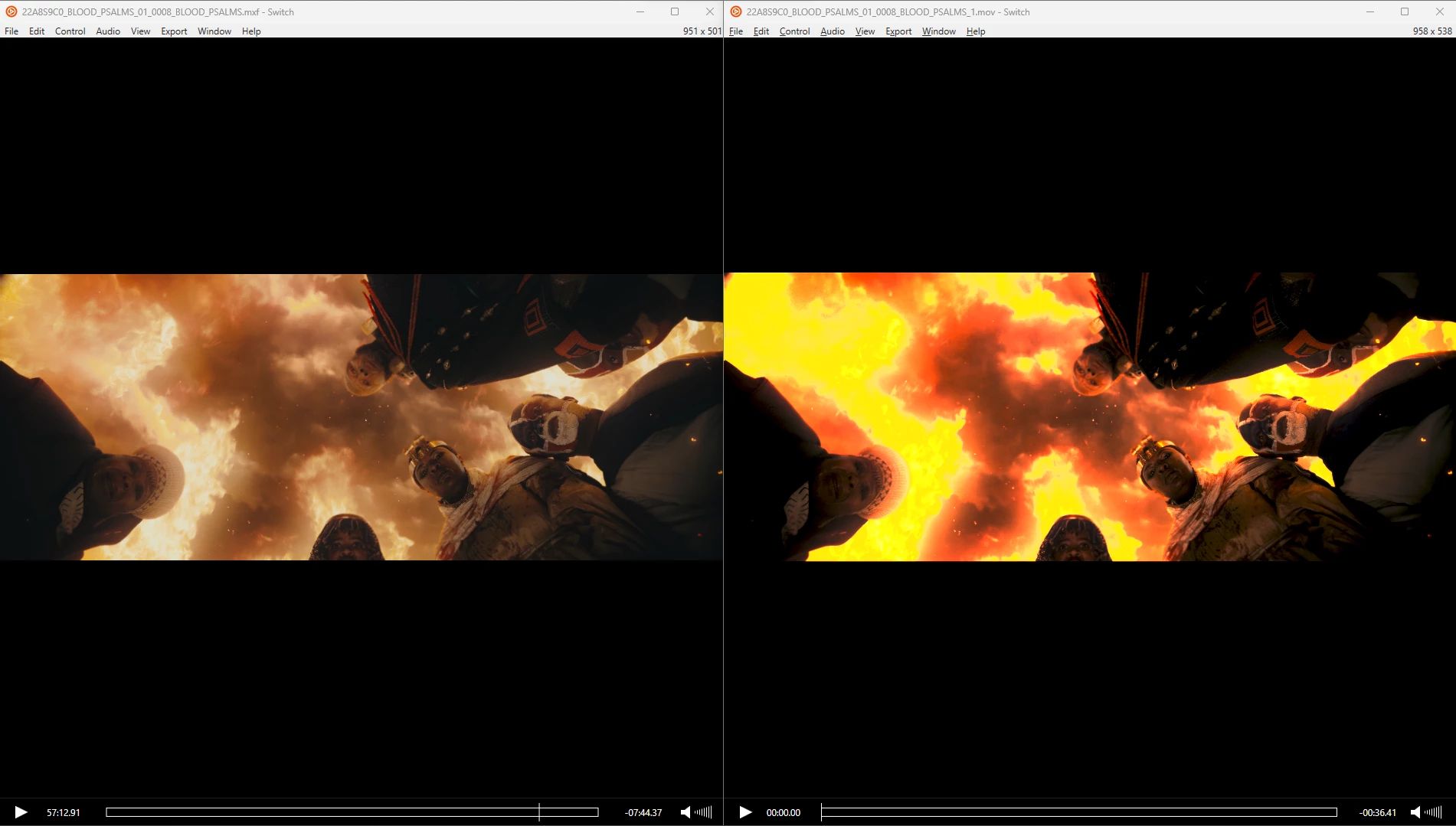Maximize the left .mxf window
This screenshot has width=1456, height=826.
[x=675, y=11]
